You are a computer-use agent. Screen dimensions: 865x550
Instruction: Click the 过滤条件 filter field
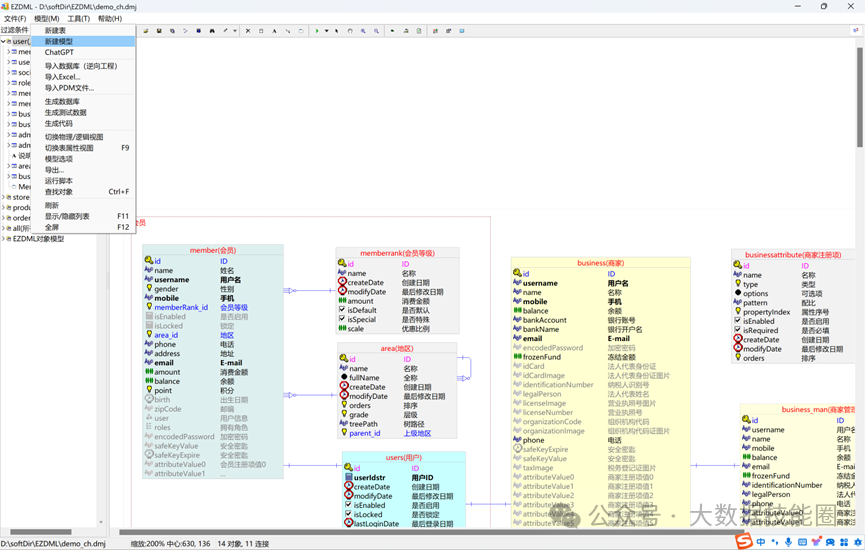15,30
